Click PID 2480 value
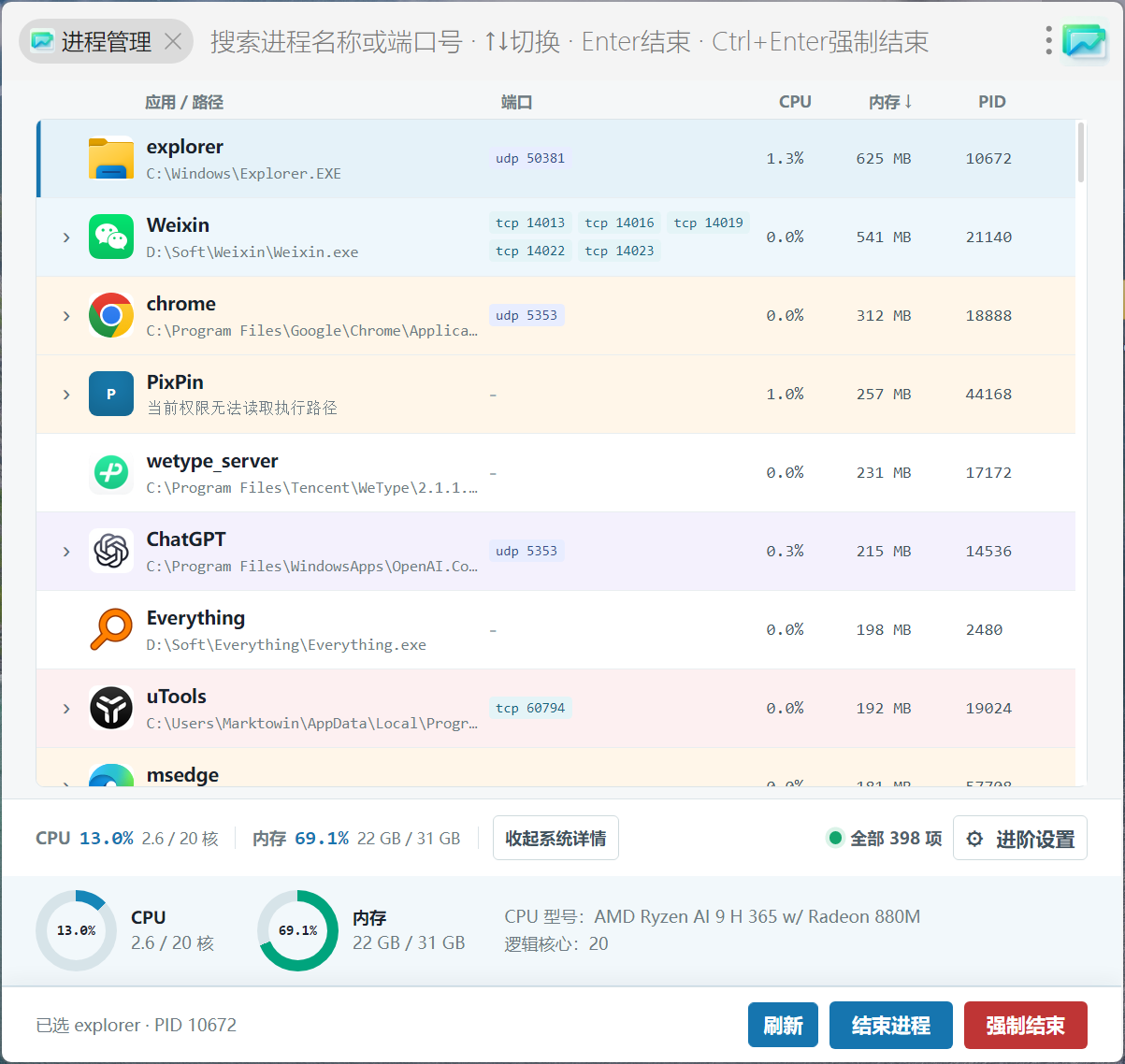This screenshot has height=1064, width=1125. pyautogui.click(x=984, y=629)
